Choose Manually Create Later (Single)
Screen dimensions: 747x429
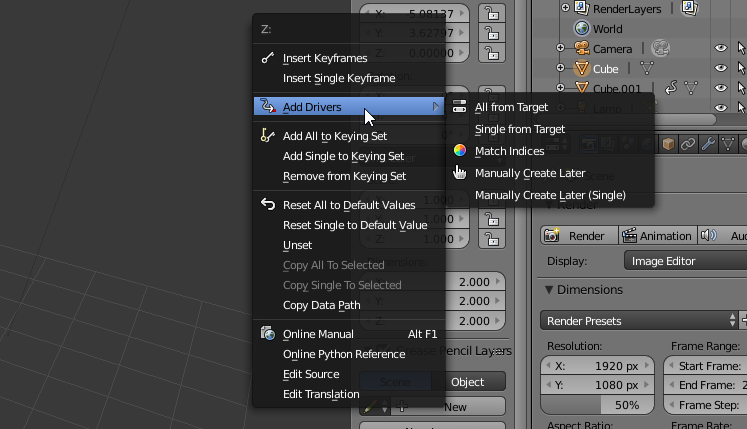click(550, 195)
